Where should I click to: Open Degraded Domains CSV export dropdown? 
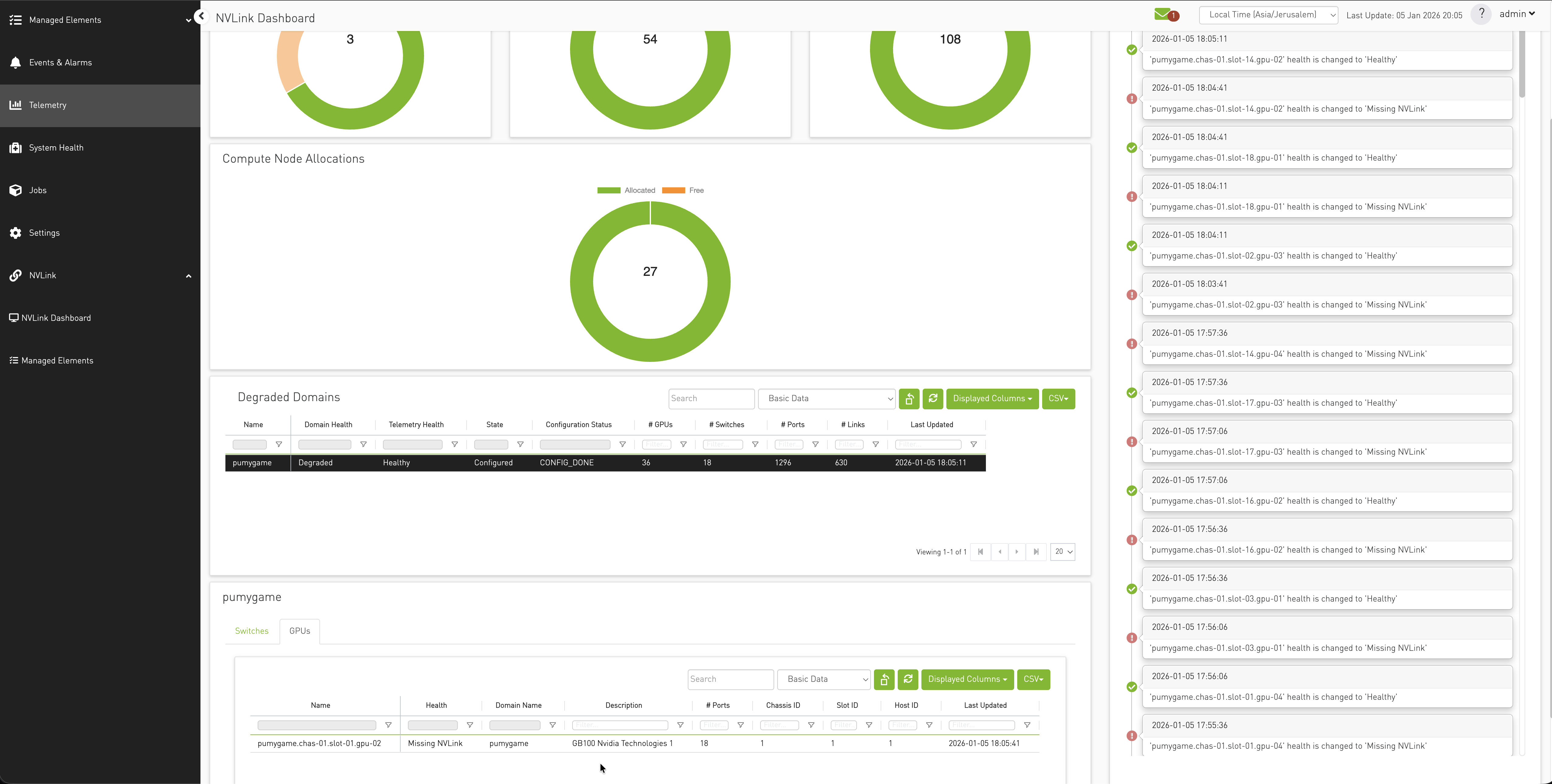[1058, 399]
